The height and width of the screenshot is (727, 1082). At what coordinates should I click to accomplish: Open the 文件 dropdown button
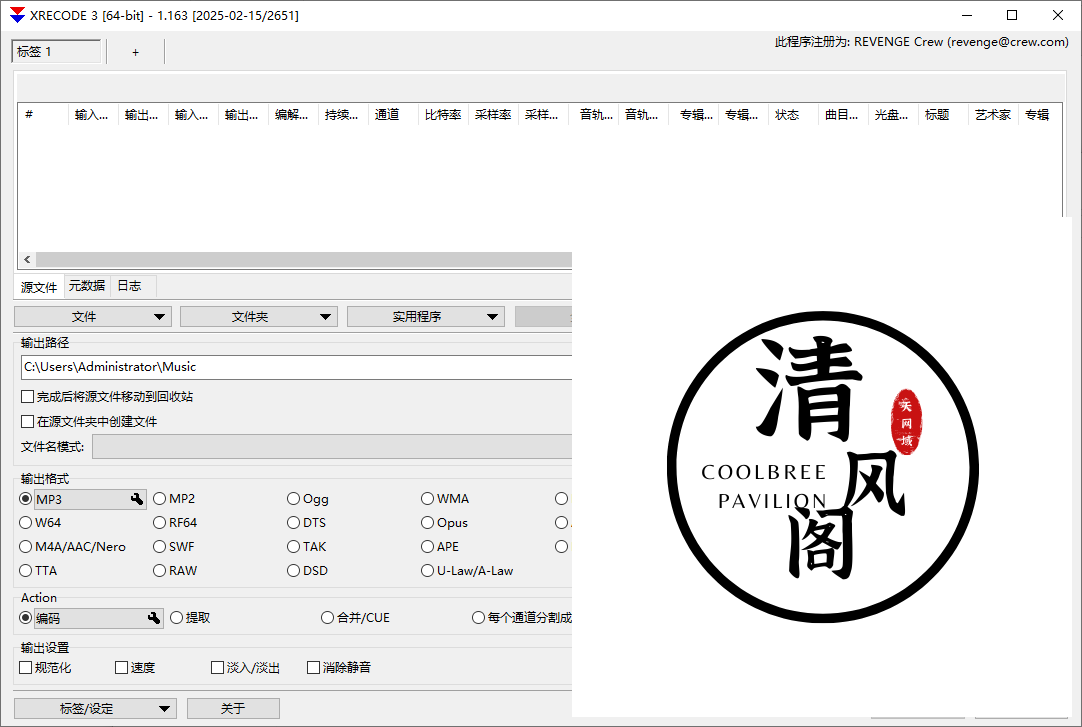92,317
